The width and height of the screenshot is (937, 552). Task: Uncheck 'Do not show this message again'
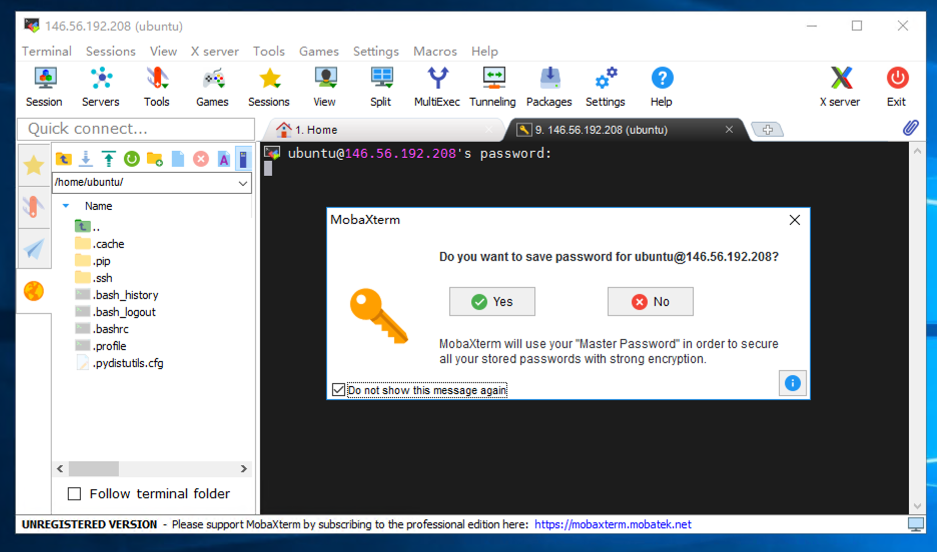click(x=338, y=390)
